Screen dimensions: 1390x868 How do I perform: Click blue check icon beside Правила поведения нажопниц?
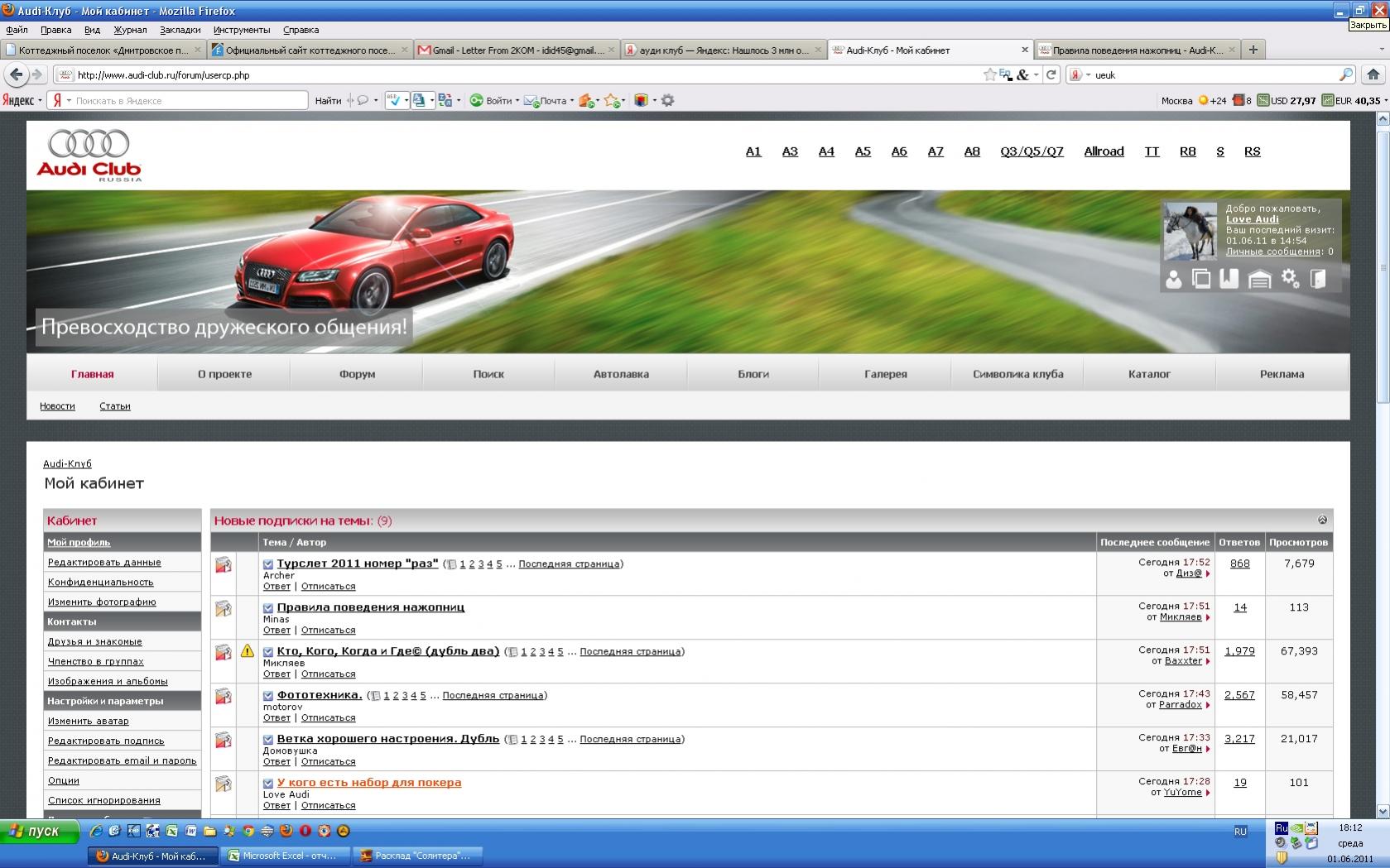click(268, 608)
